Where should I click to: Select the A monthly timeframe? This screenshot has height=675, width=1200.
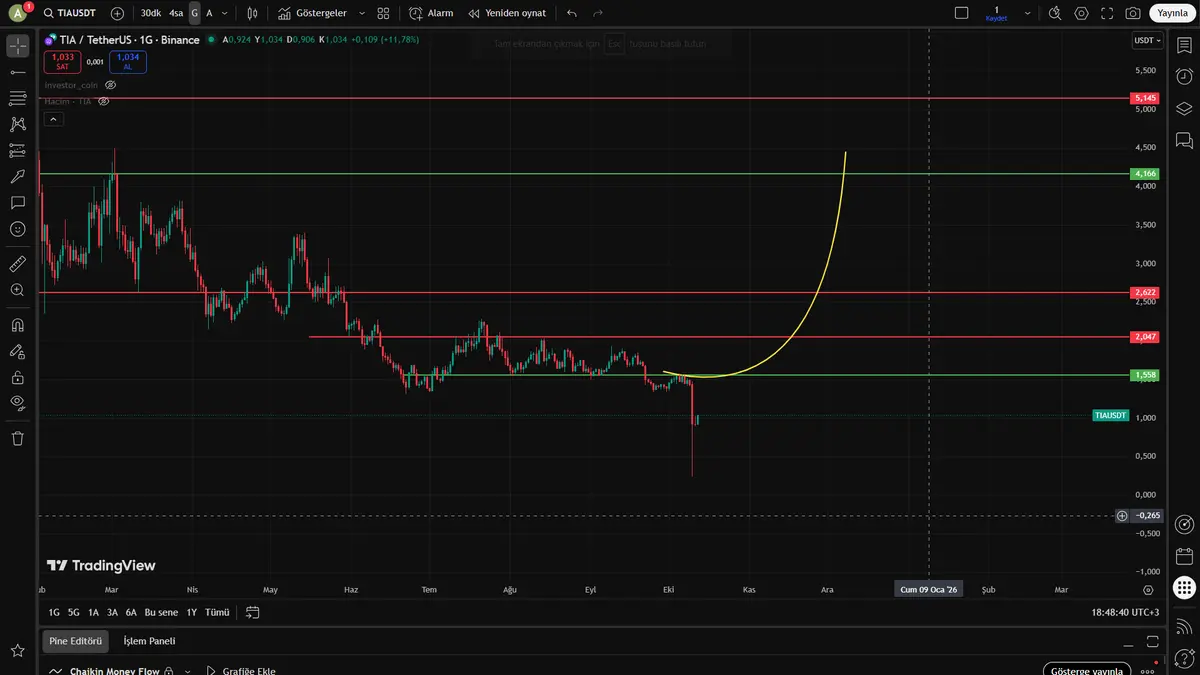coord(209,13)
